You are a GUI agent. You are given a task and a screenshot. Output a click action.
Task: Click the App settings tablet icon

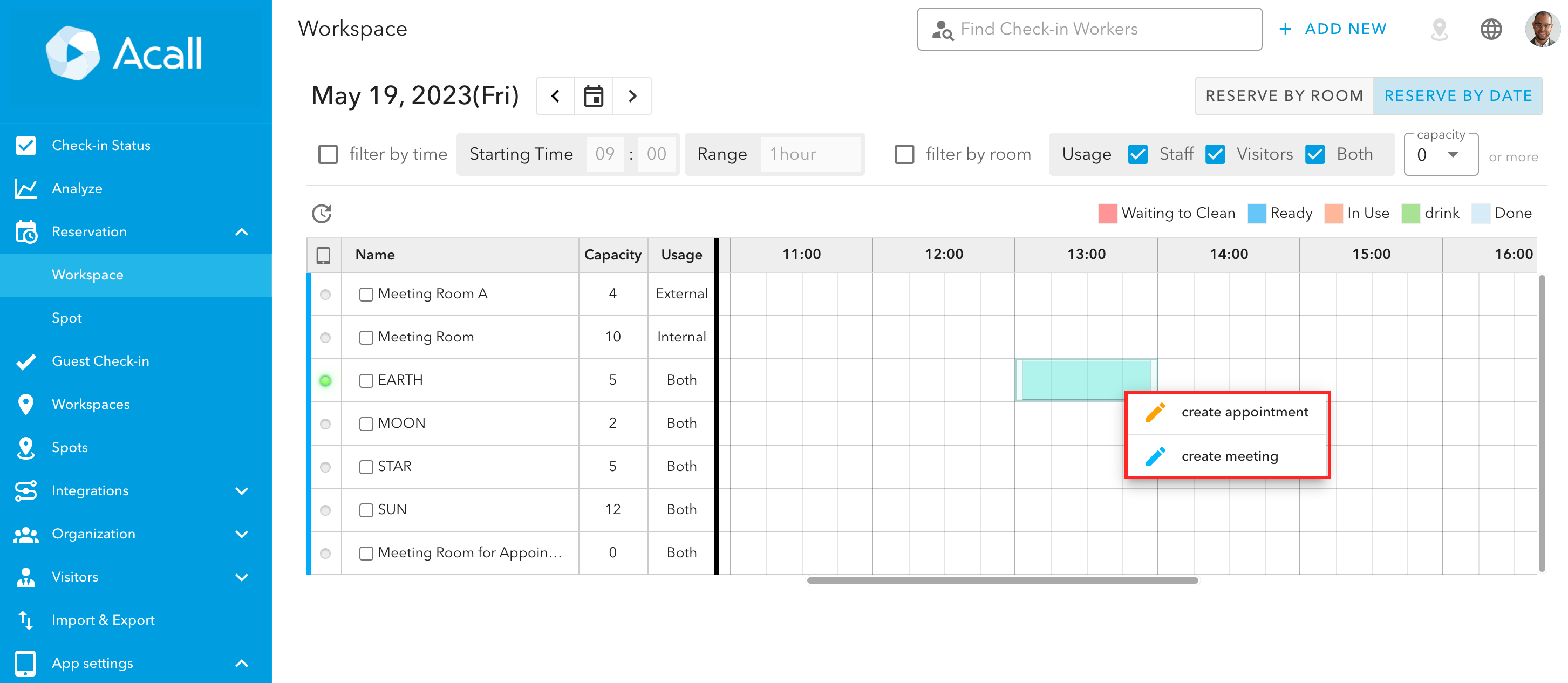[x=25, y=664]
